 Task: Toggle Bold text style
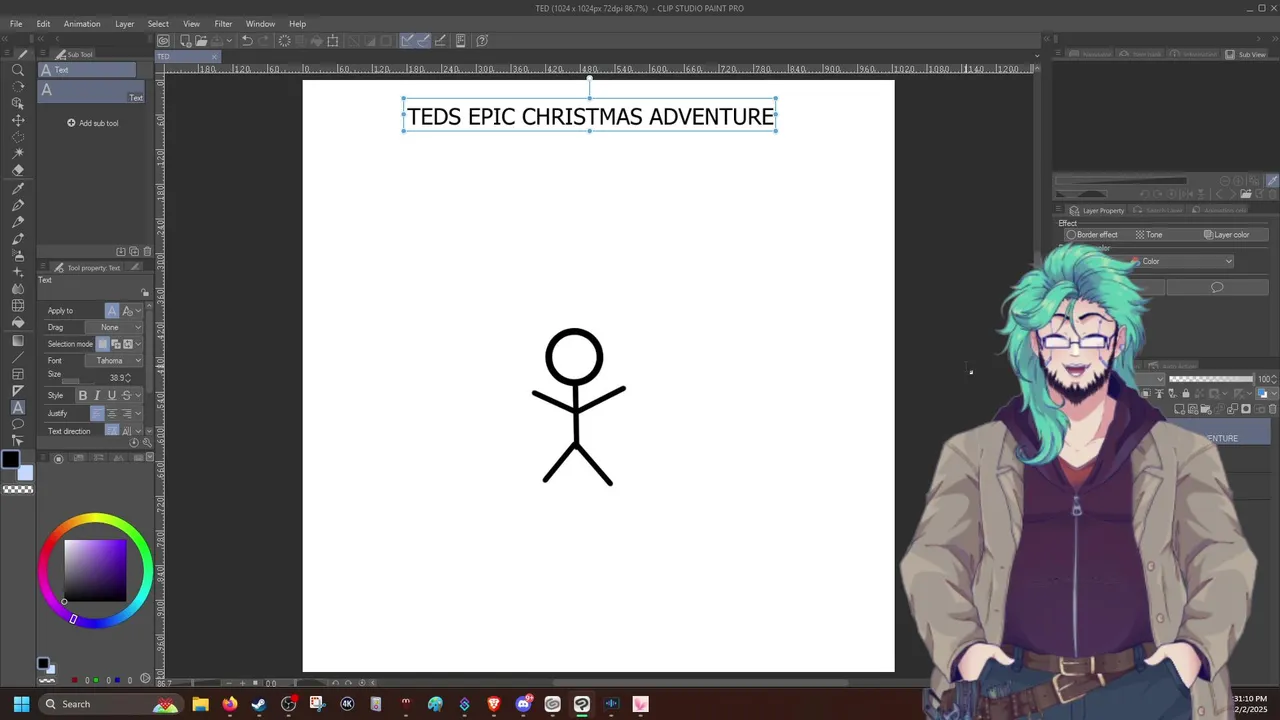(x=83, y=395)
